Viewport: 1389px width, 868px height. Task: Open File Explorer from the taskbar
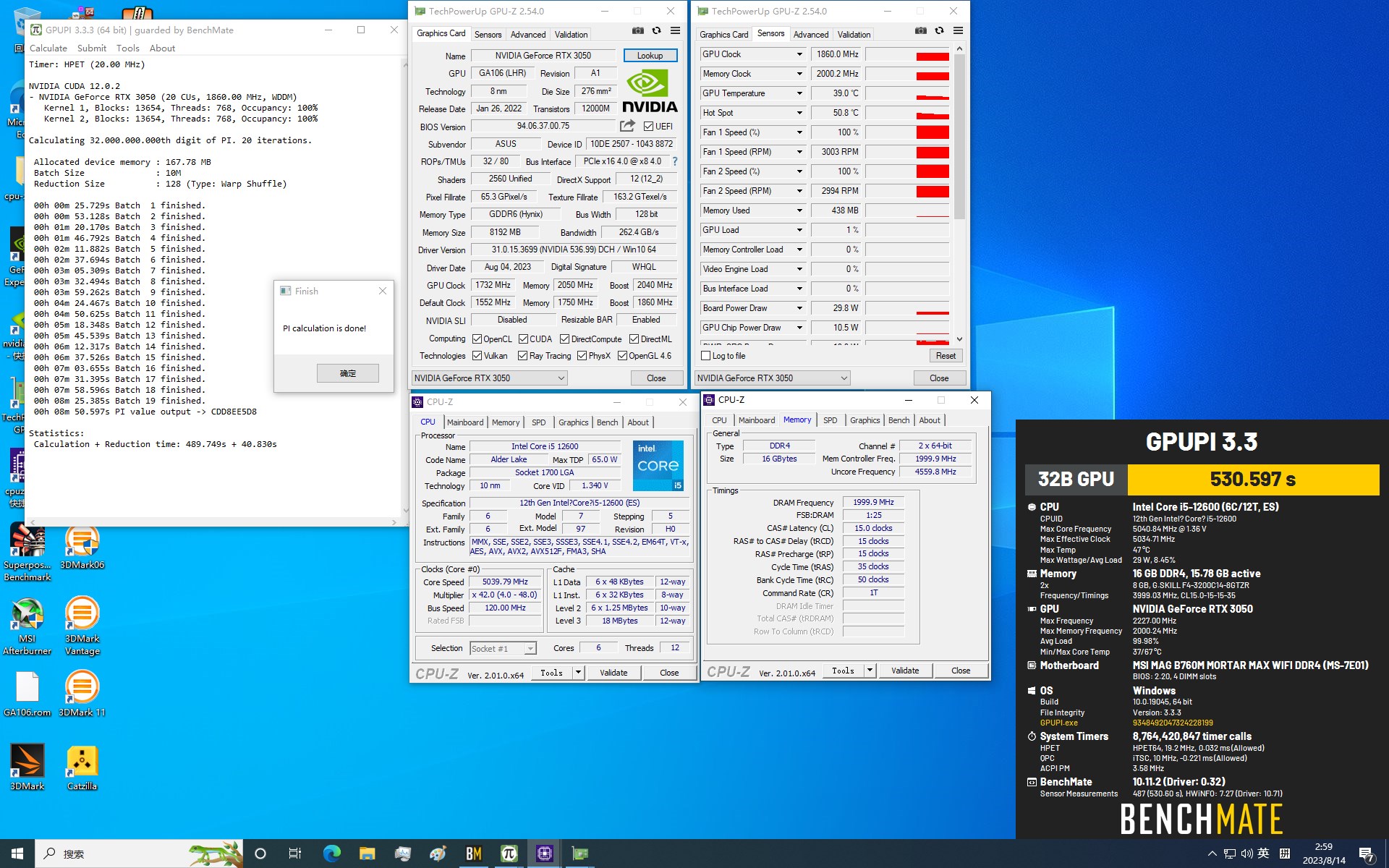[x=368, y=854]
